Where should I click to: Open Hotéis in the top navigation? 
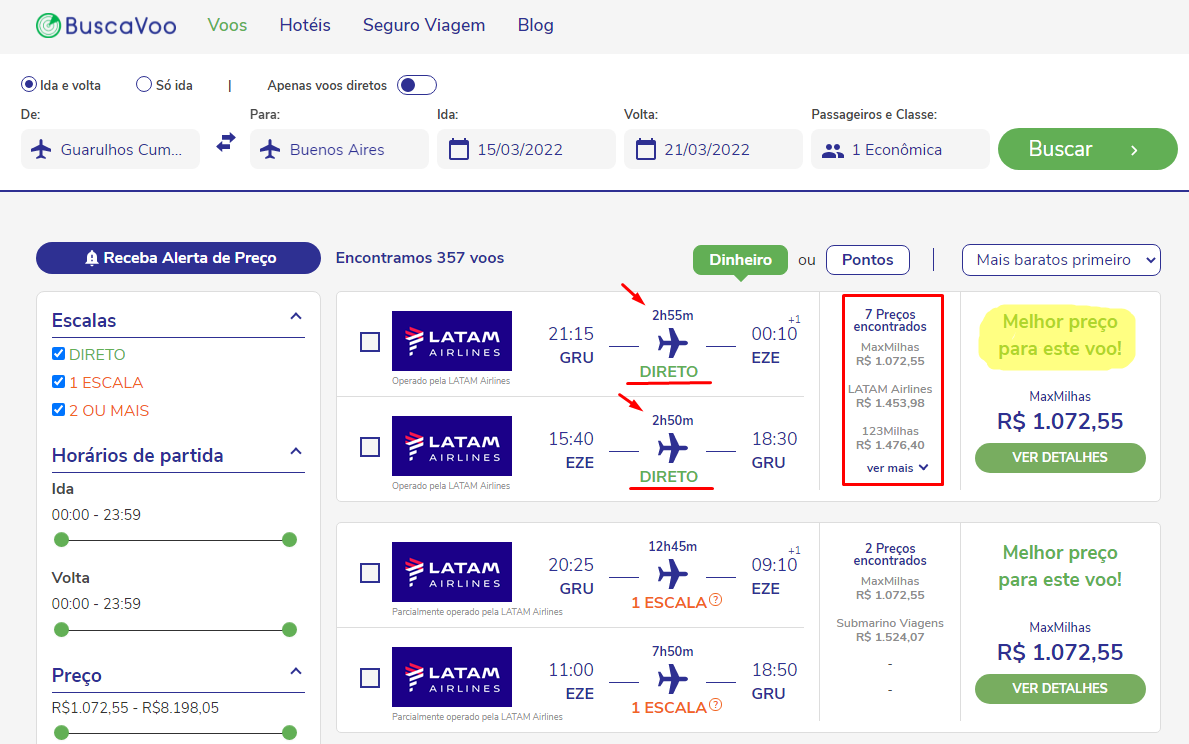click(305, 25)
